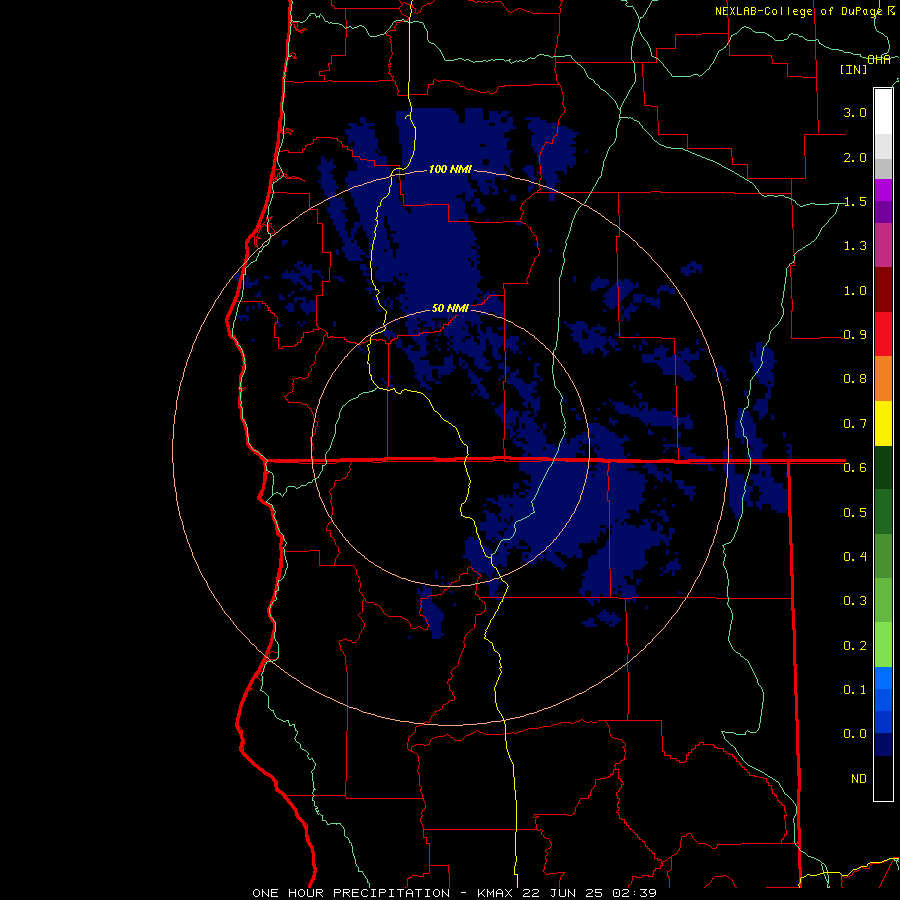Click the 0.9 legend value

(855, 335)
